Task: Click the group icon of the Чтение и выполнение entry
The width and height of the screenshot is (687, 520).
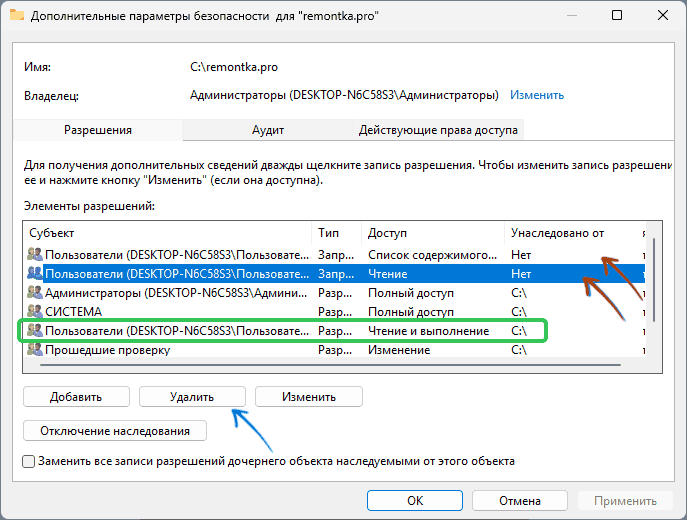Action: [x=35, y=331]
